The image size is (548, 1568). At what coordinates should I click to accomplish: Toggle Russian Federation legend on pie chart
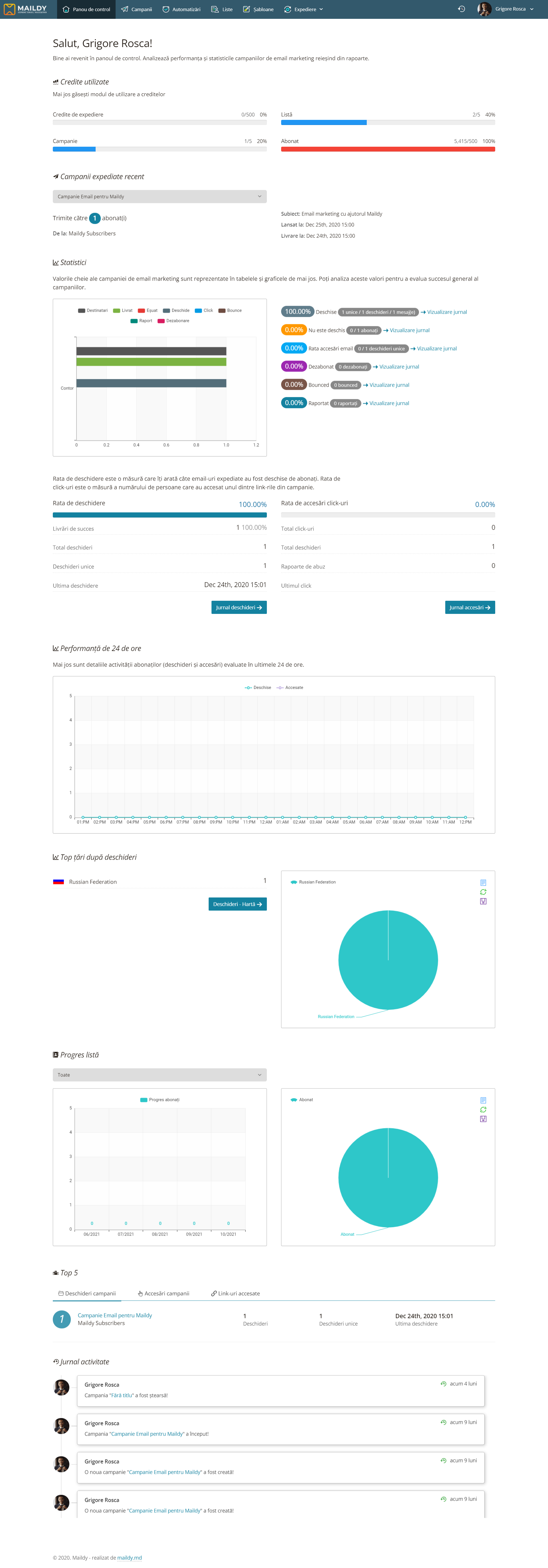(313, 882)
